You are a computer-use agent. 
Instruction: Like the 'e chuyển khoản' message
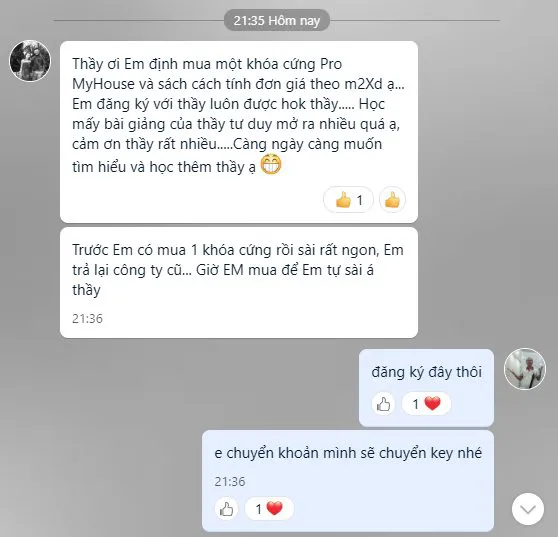point(226,509)
